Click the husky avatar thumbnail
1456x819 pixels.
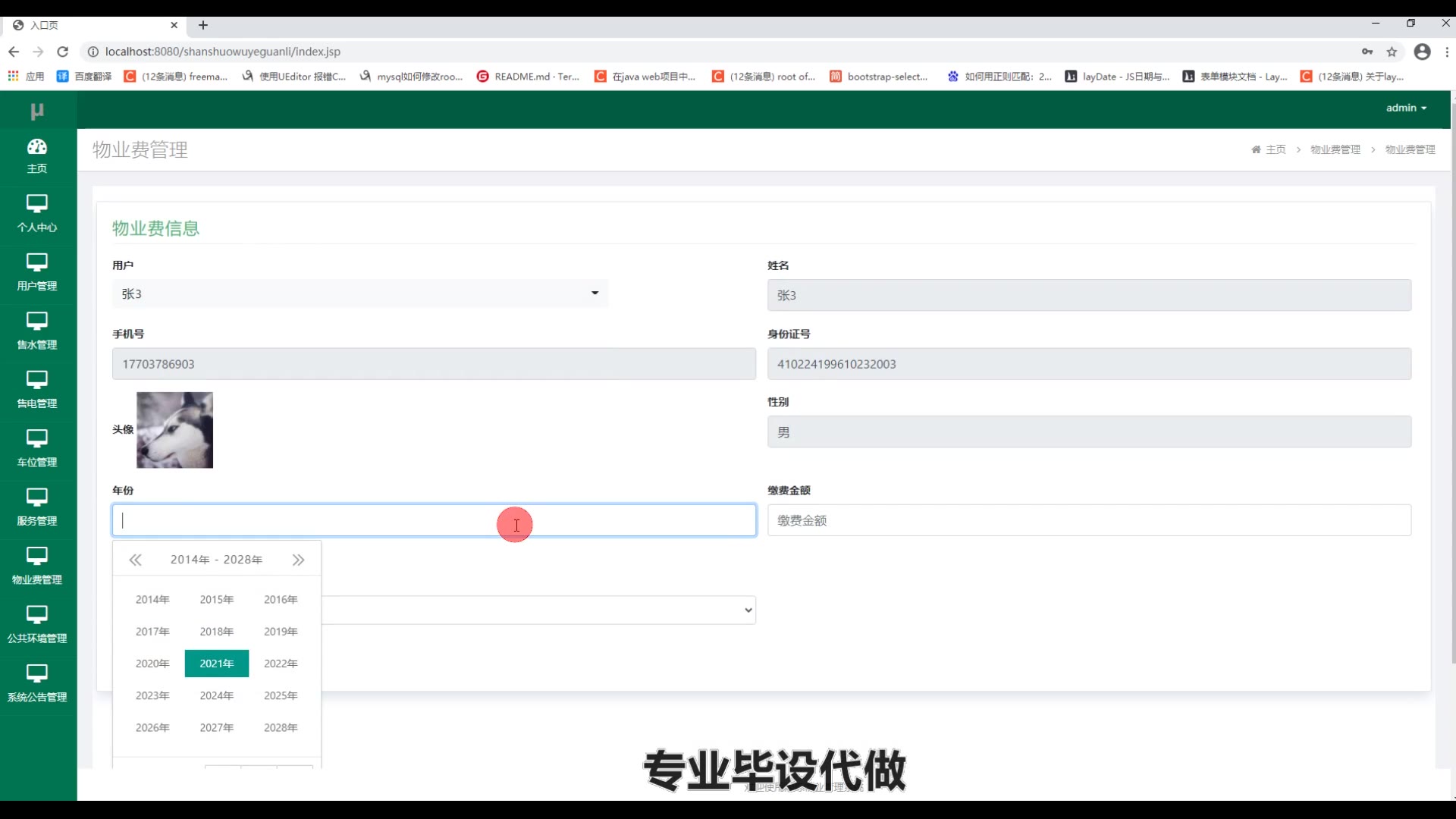click(x=174, y=430)
